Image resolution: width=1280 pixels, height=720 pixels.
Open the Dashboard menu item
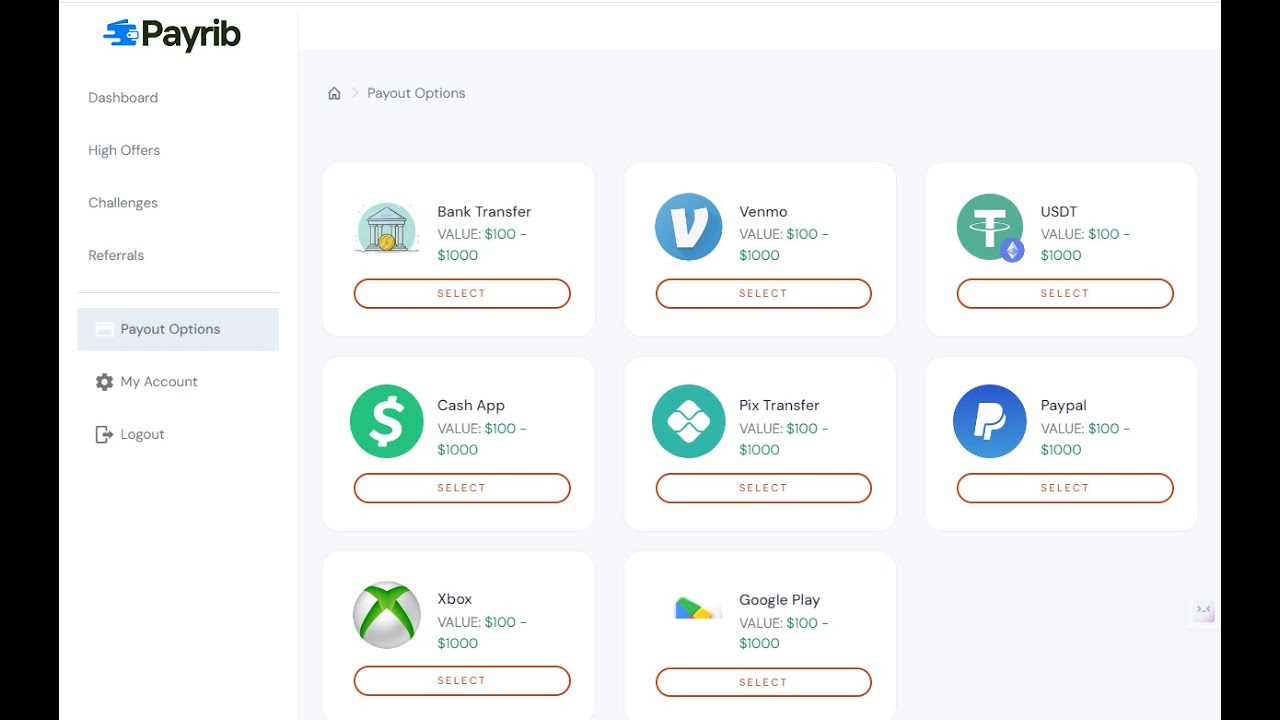click(x=123, y=98)
